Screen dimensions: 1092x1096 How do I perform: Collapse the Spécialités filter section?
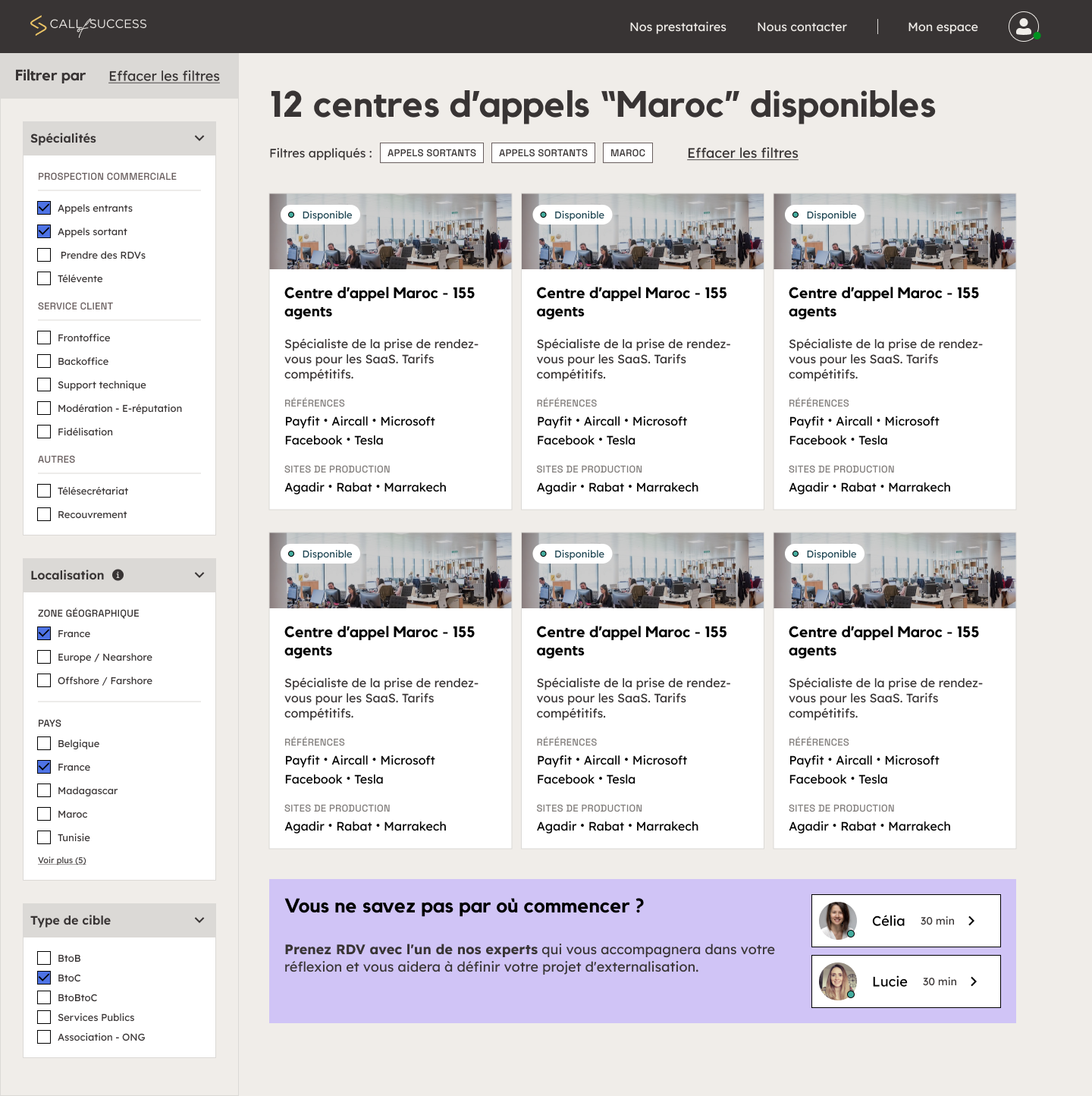tap(199, 138)
